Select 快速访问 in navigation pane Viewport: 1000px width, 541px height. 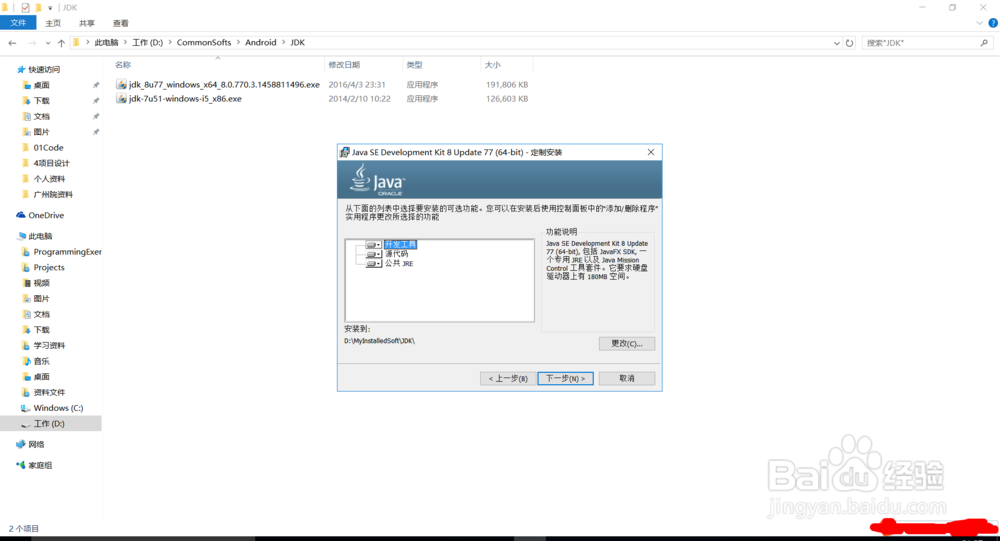click(x=44, y=70)
